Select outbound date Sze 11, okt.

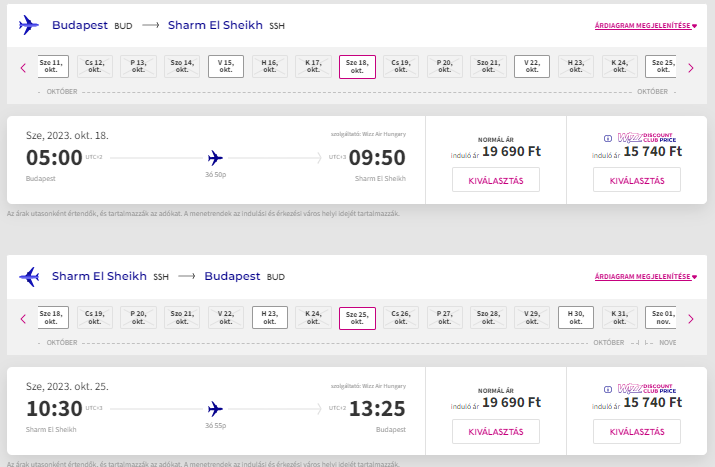(x=53, y=67)
